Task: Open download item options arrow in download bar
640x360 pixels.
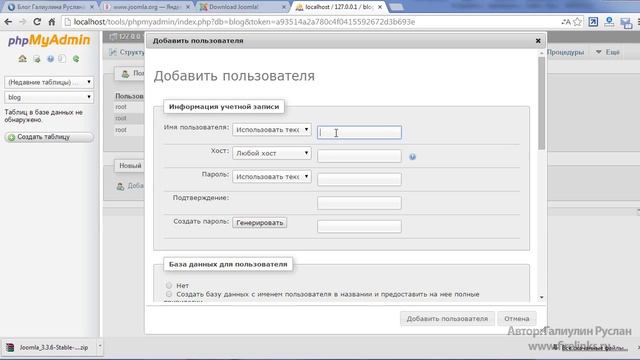Action: coord(100,347)
